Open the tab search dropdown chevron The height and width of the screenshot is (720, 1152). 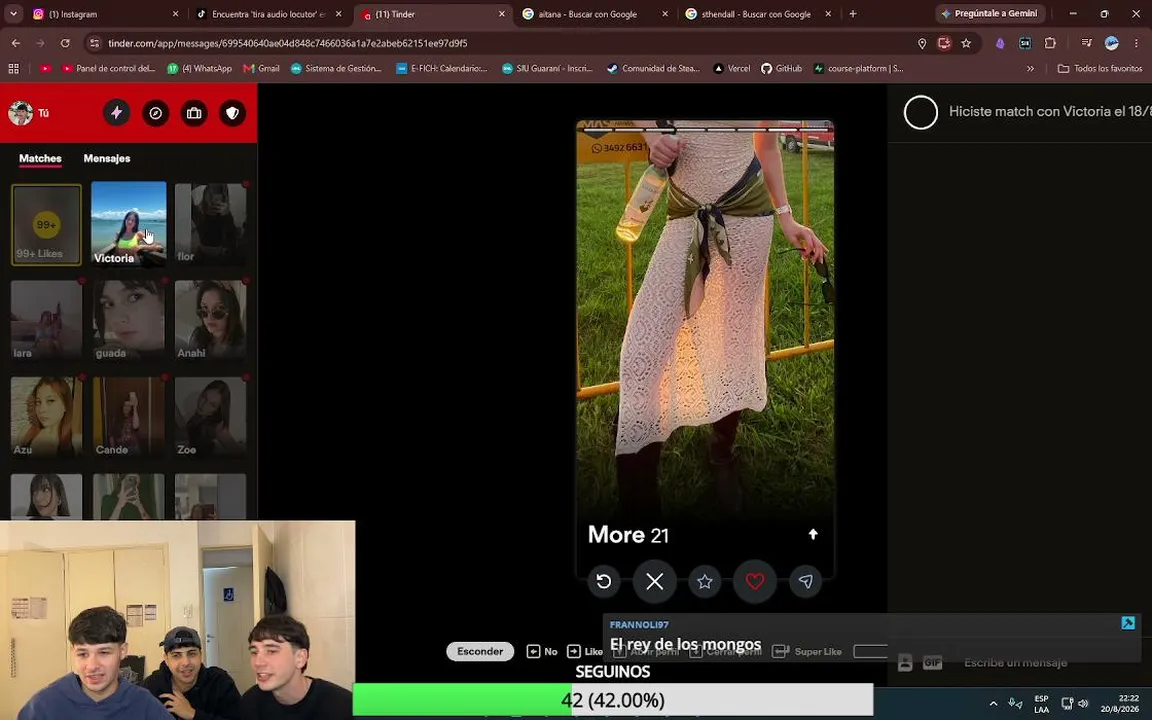[x=13, y=14]
